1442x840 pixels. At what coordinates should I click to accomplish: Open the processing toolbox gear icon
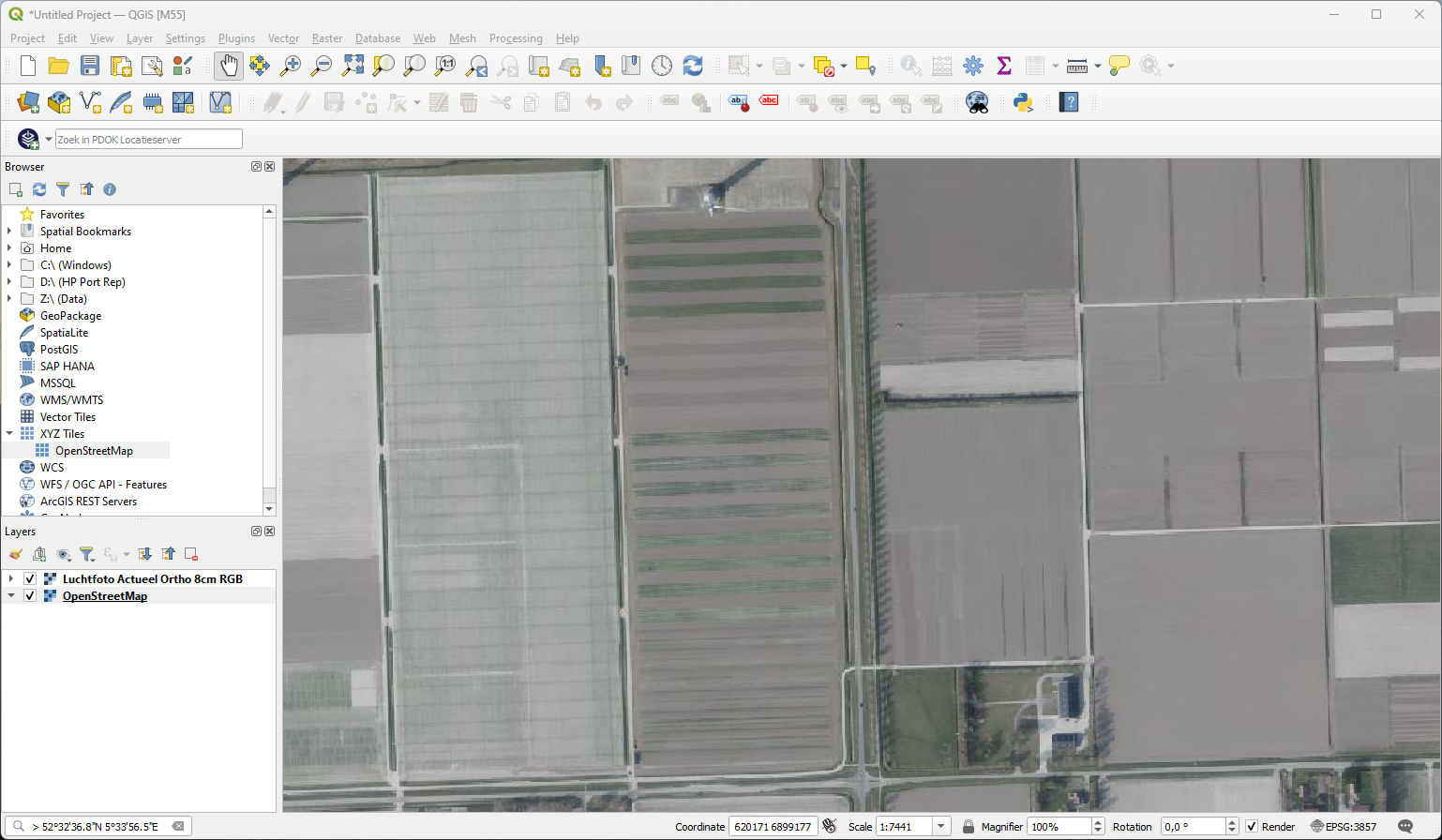tap(973, 66)
